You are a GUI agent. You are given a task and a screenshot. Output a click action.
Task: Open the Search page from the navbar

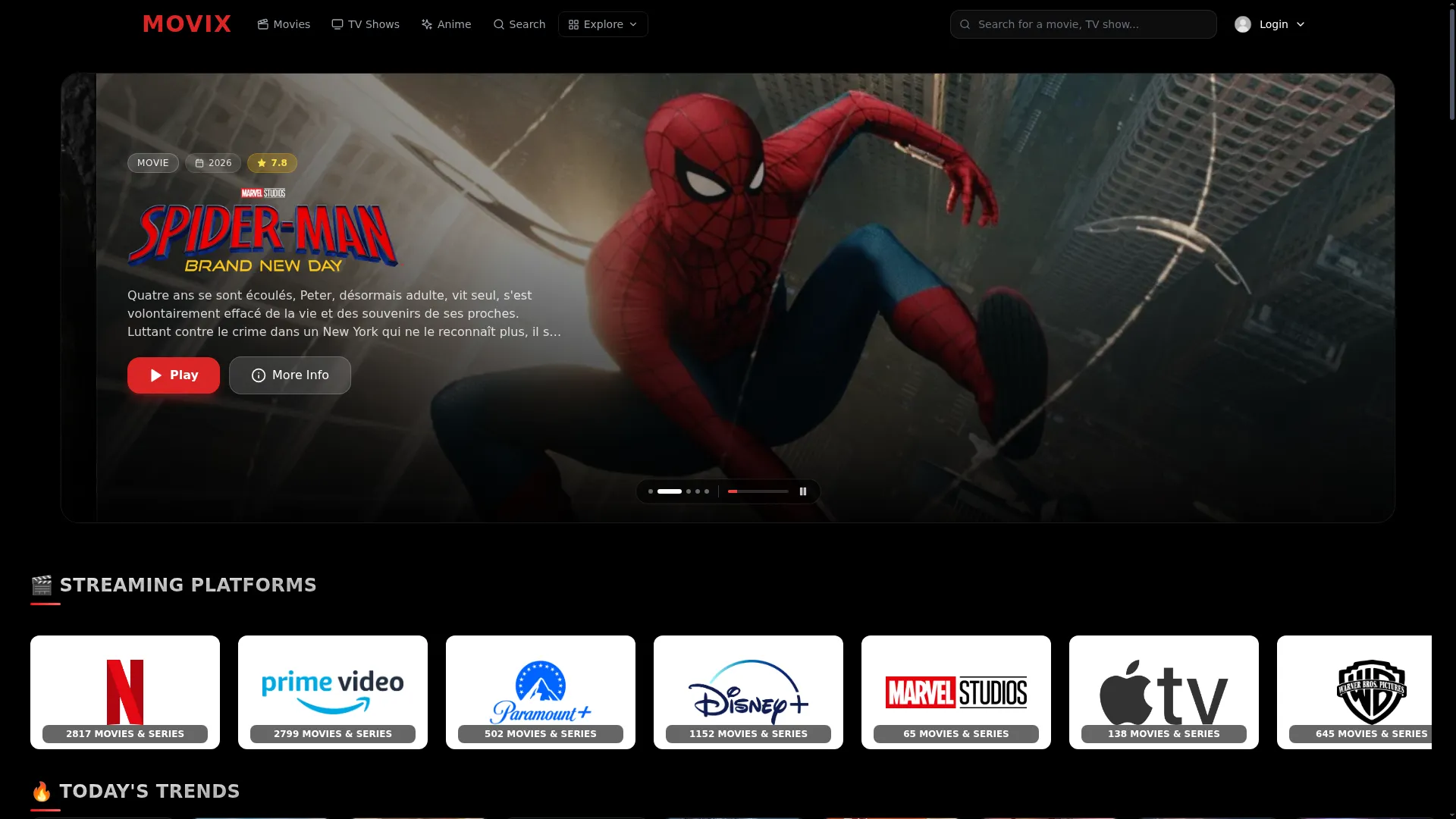pyautogui.click(x=519, y=24)
